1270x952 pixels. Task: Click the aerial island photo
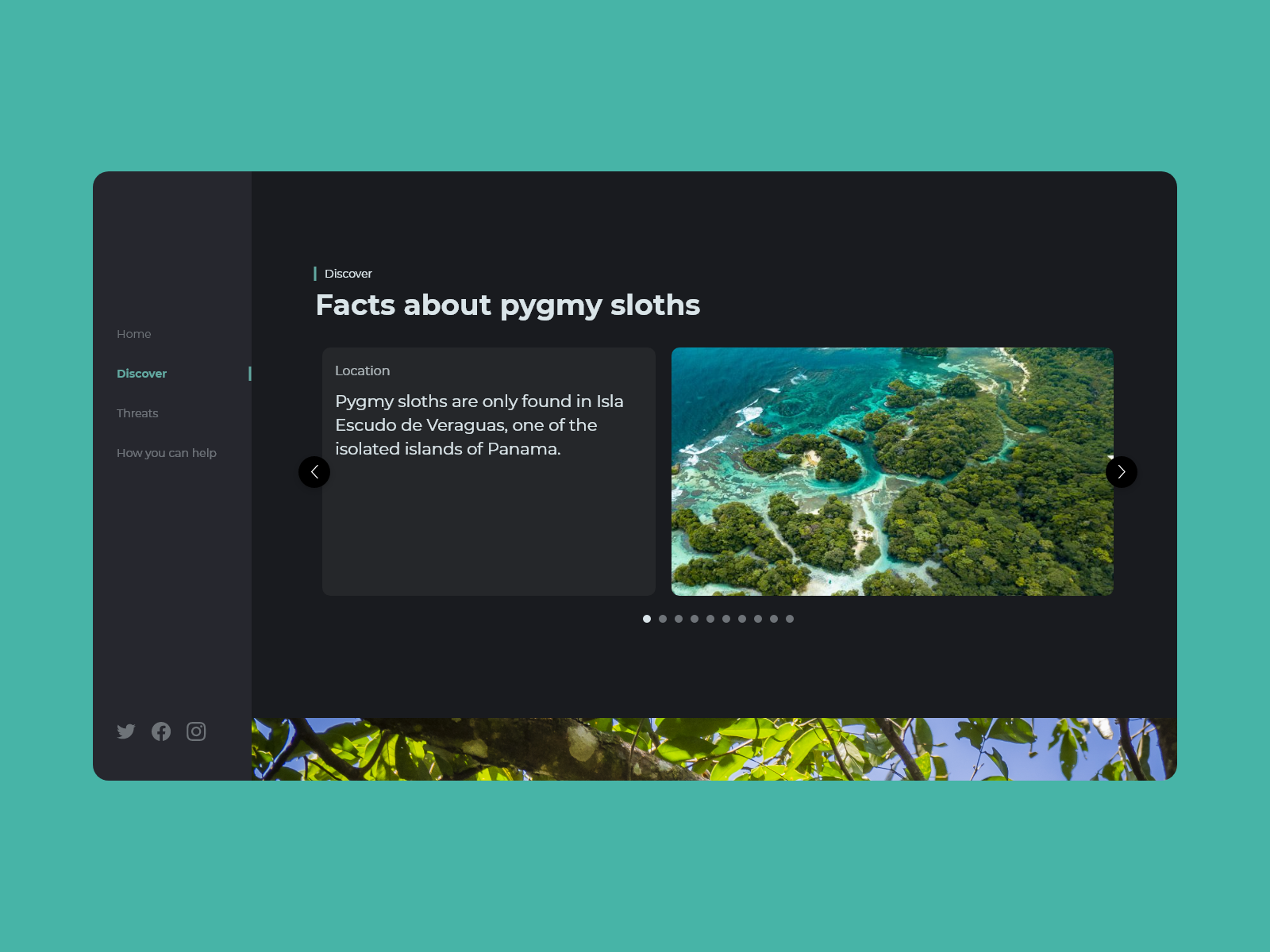[892, 471]
